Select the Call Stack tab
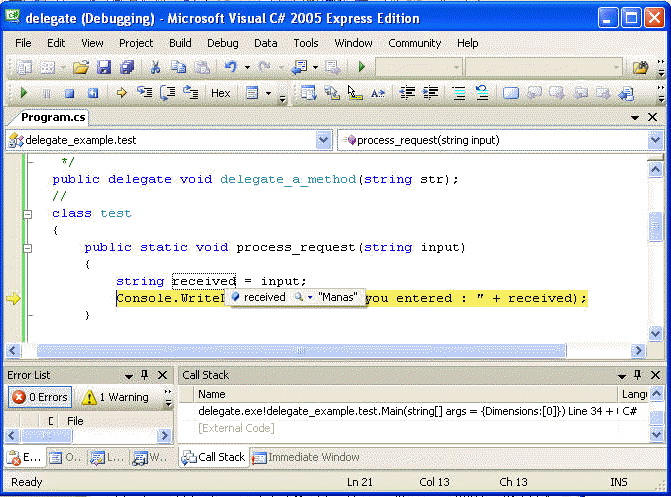The height and width of the screenshot is (497, 671). tap(213, 457)
